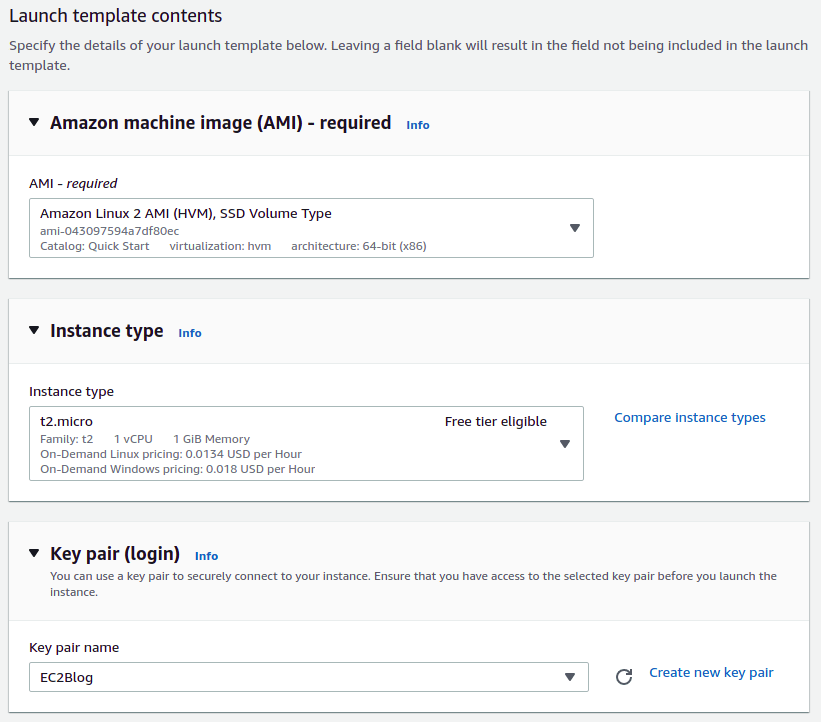Collapse the Instance type section triangle

[x=34, y=331]
